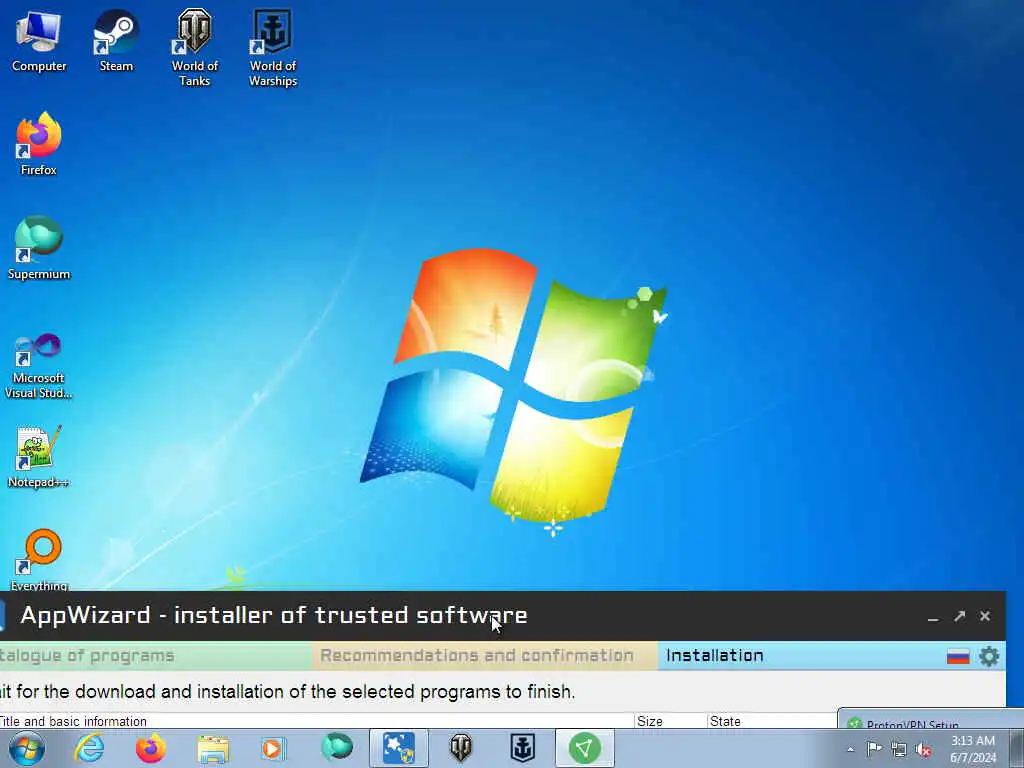Launch Internet Explorer from the taskbar

click(x=89, y=748)
